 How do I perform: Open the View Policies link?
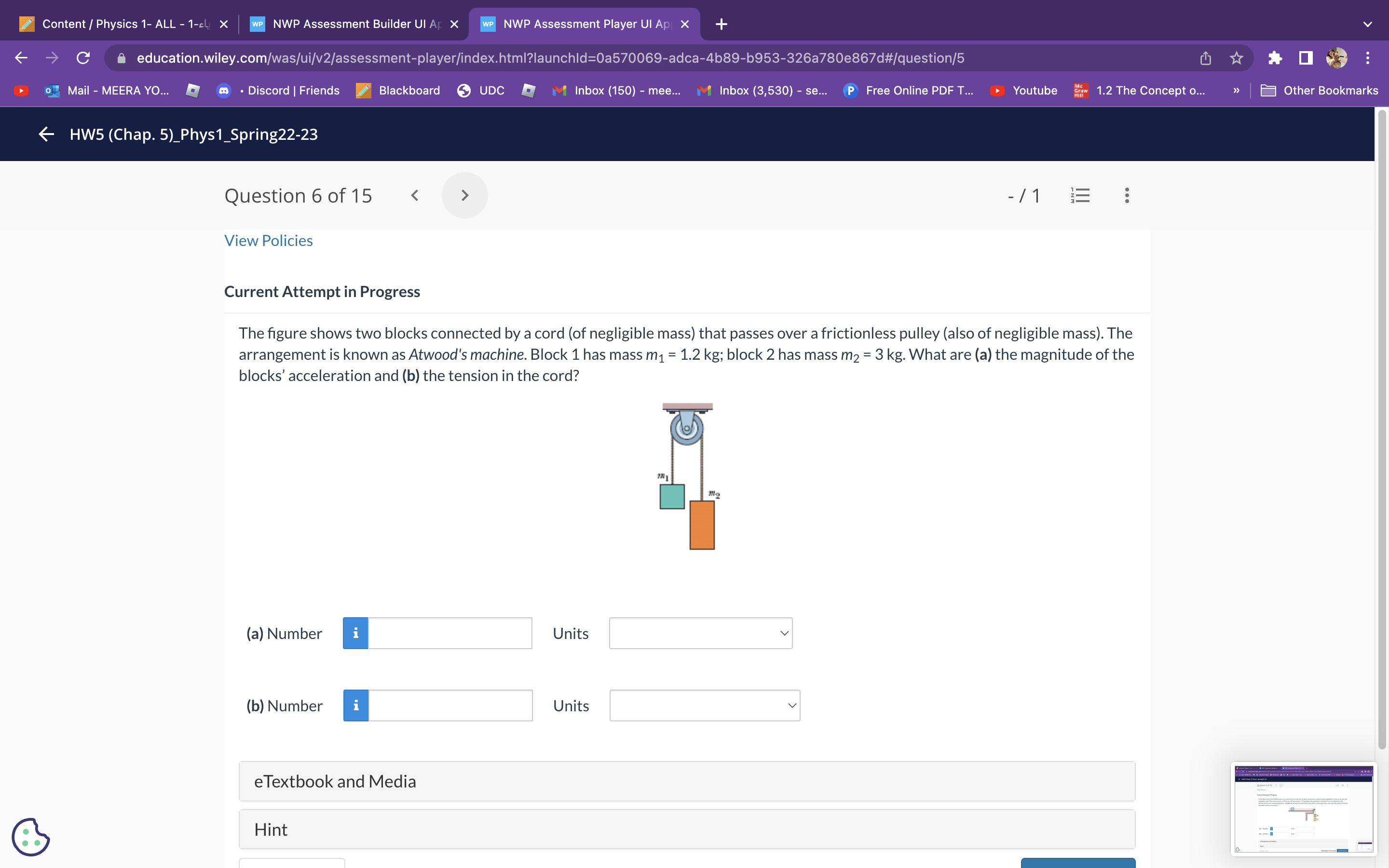268,241
